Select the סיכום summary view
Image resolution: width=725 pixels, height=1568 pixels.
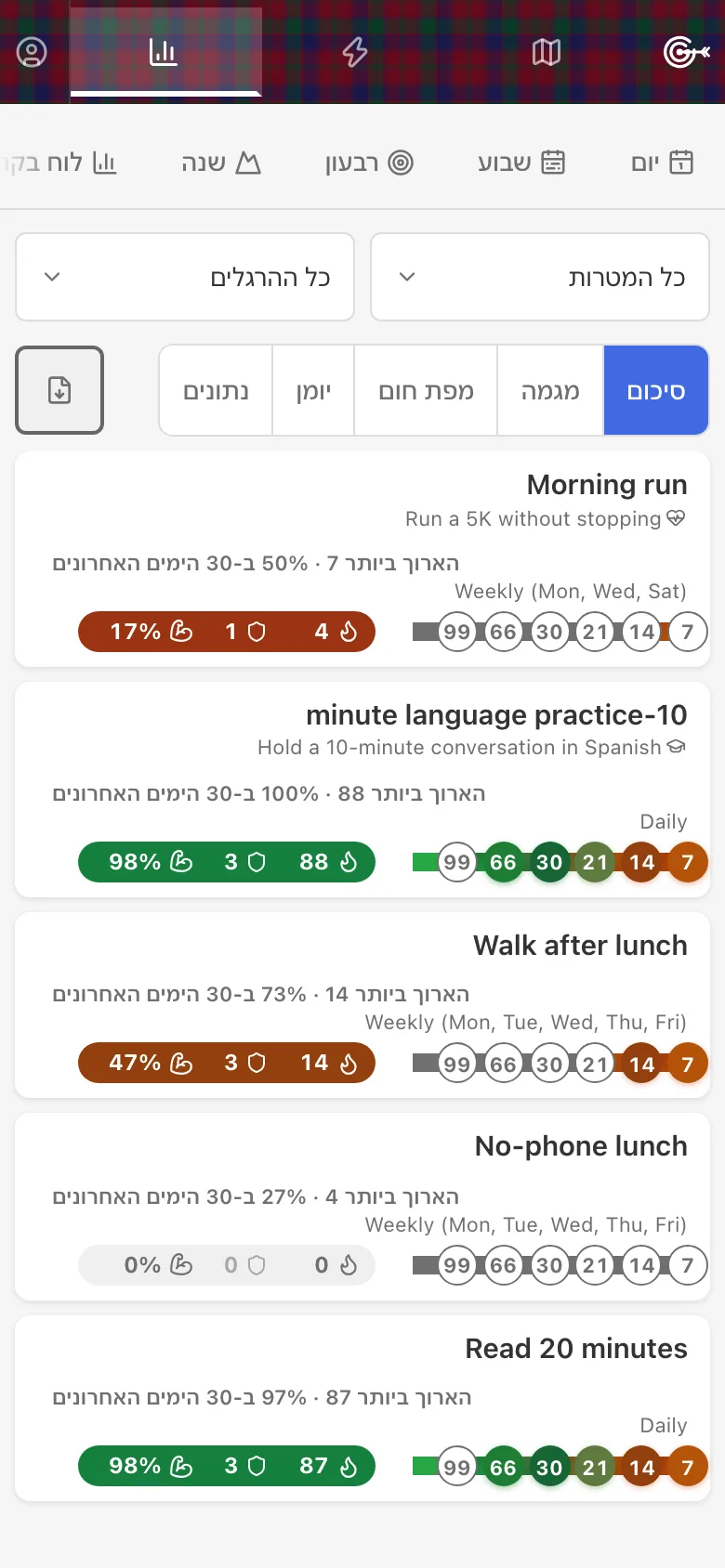[x=656, y=390]
